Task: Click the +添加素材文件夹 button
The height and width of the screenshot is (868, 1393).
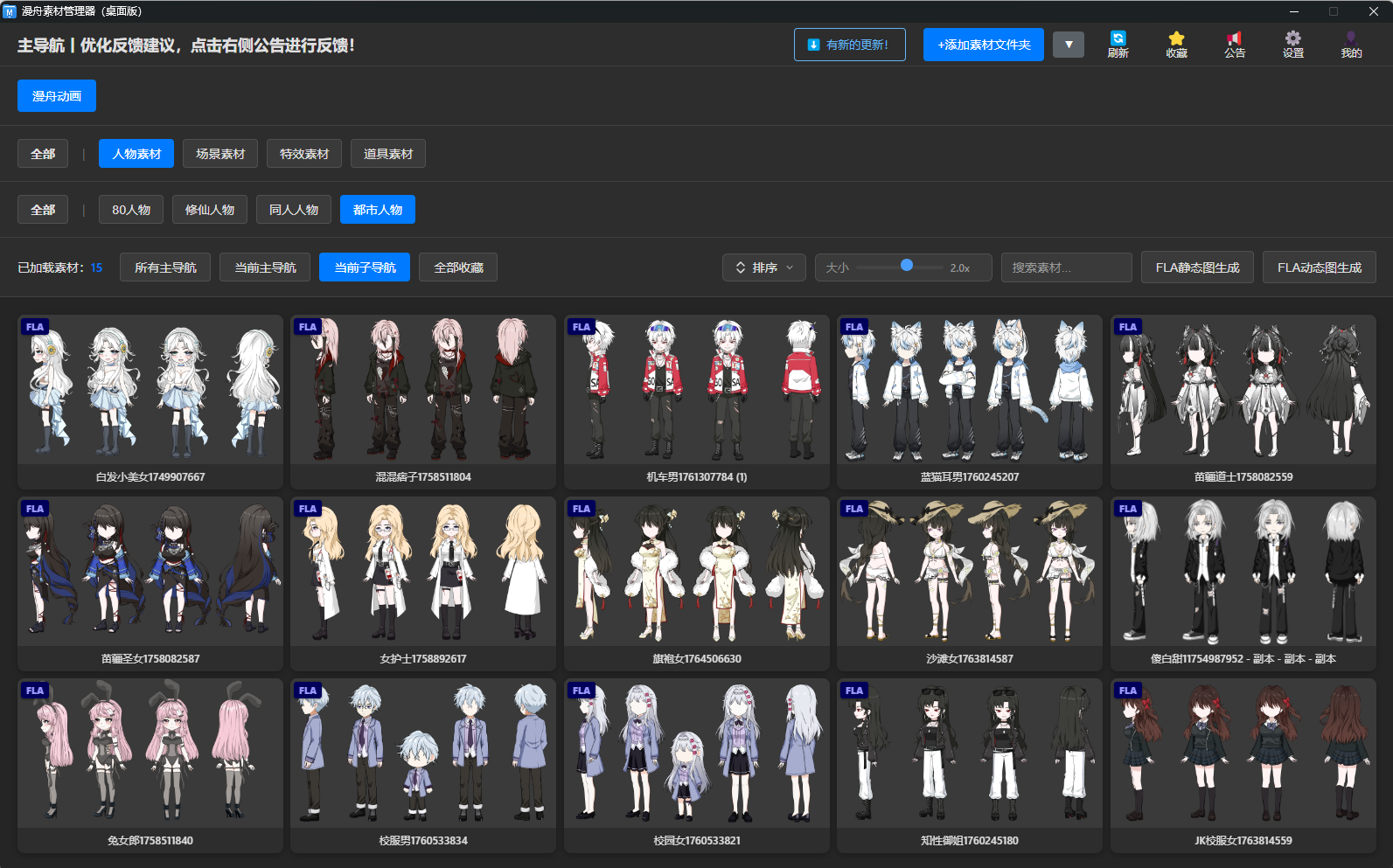Action: (984, 45)
